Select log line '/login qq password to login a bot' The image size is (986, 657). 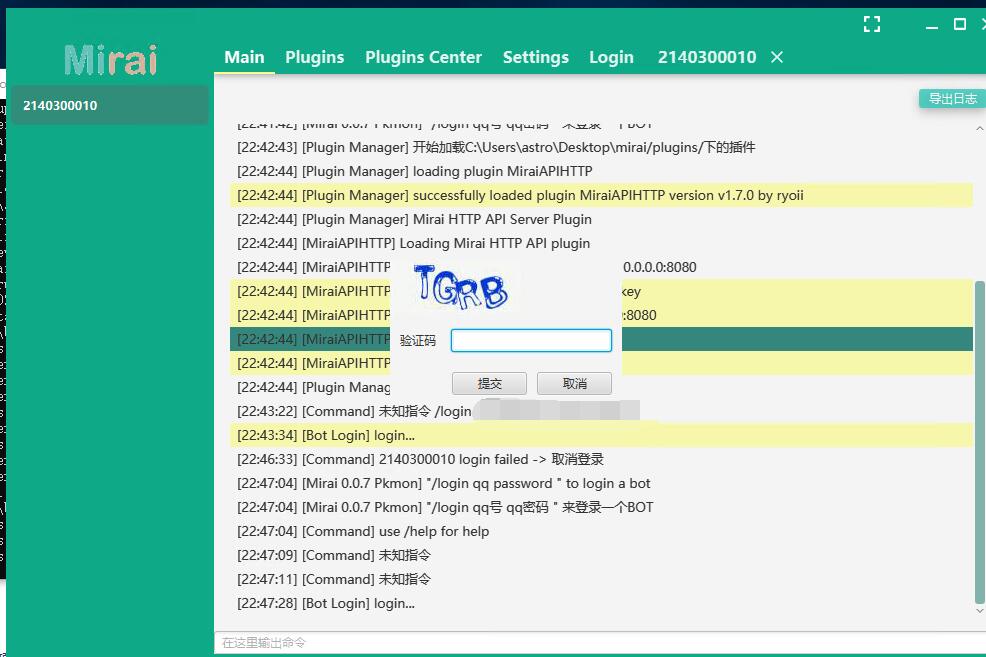[x=601, y=483]
